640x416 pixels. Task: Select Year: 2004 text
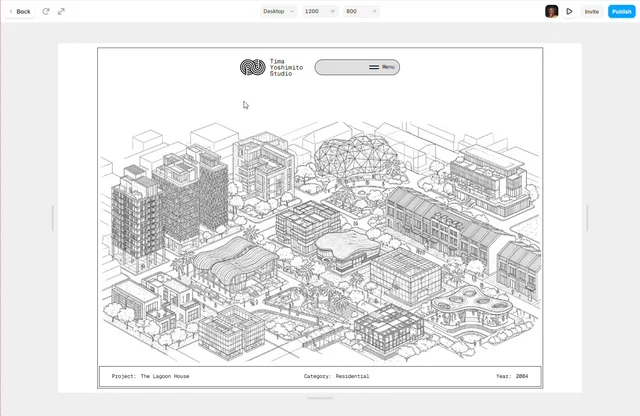512,376
